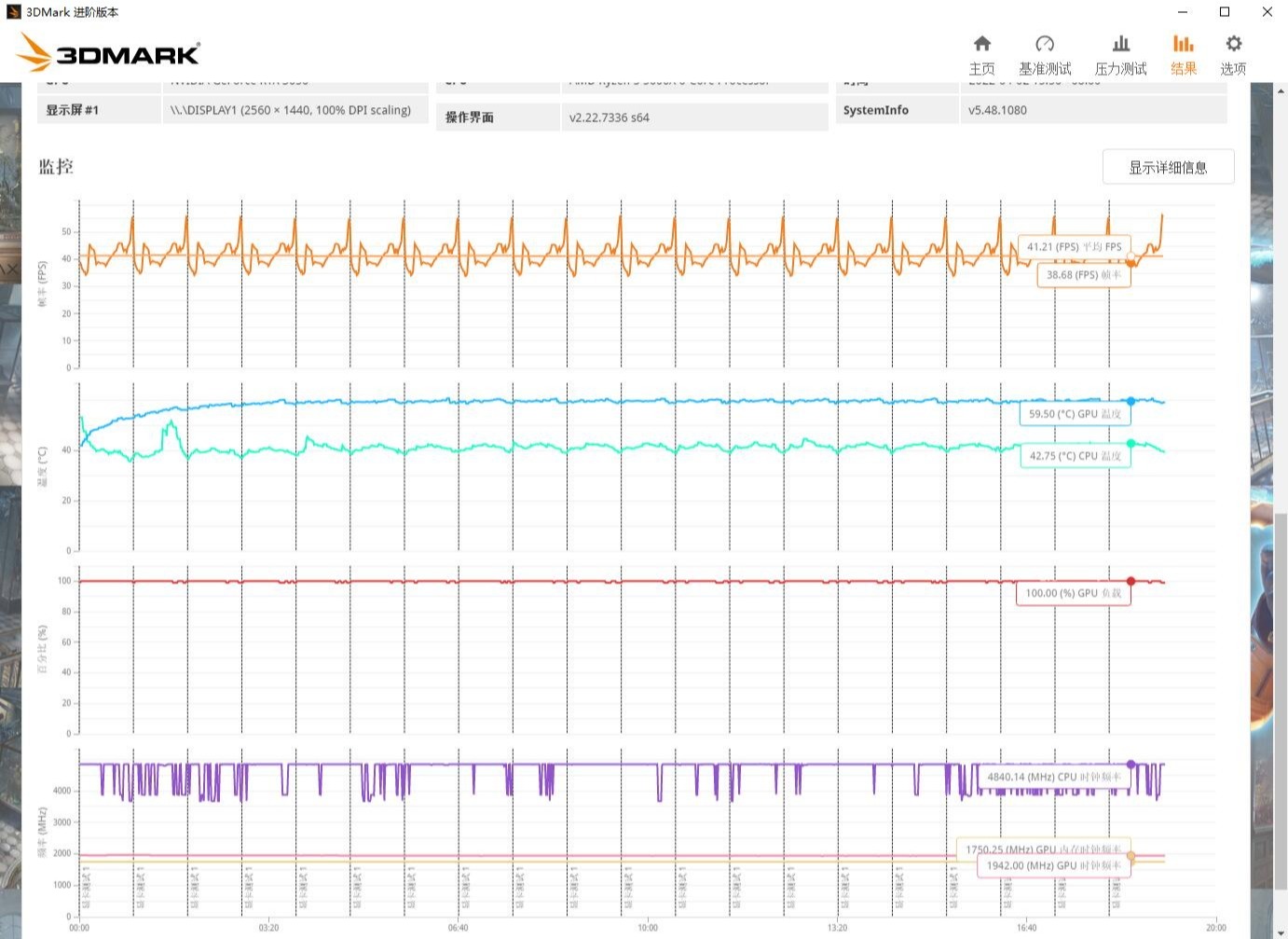The image size is (1288, 939).
Task: Go to the Home (主页) icon
Action: 981,55
